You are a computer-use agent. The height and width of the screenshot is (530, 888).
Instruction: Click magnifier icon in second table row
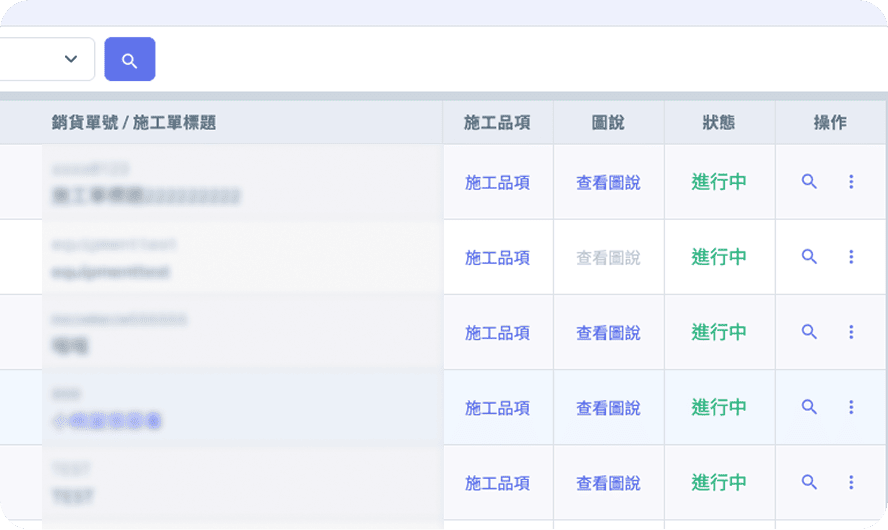click(x=809, y=257)
